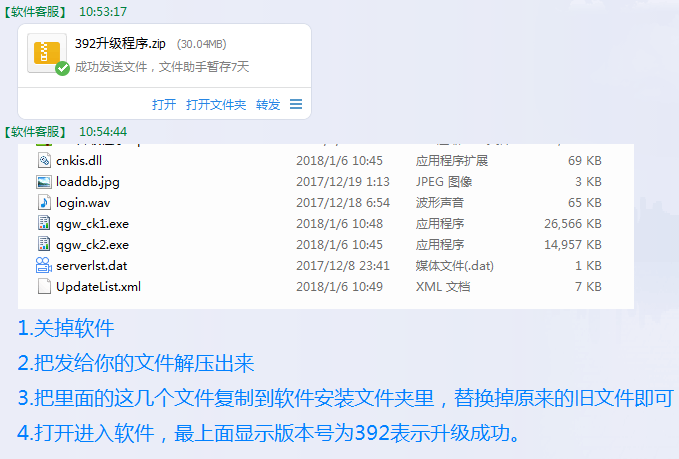Open the more options hamburger menu
679x459 pixels.
click(x=296, y=104)
